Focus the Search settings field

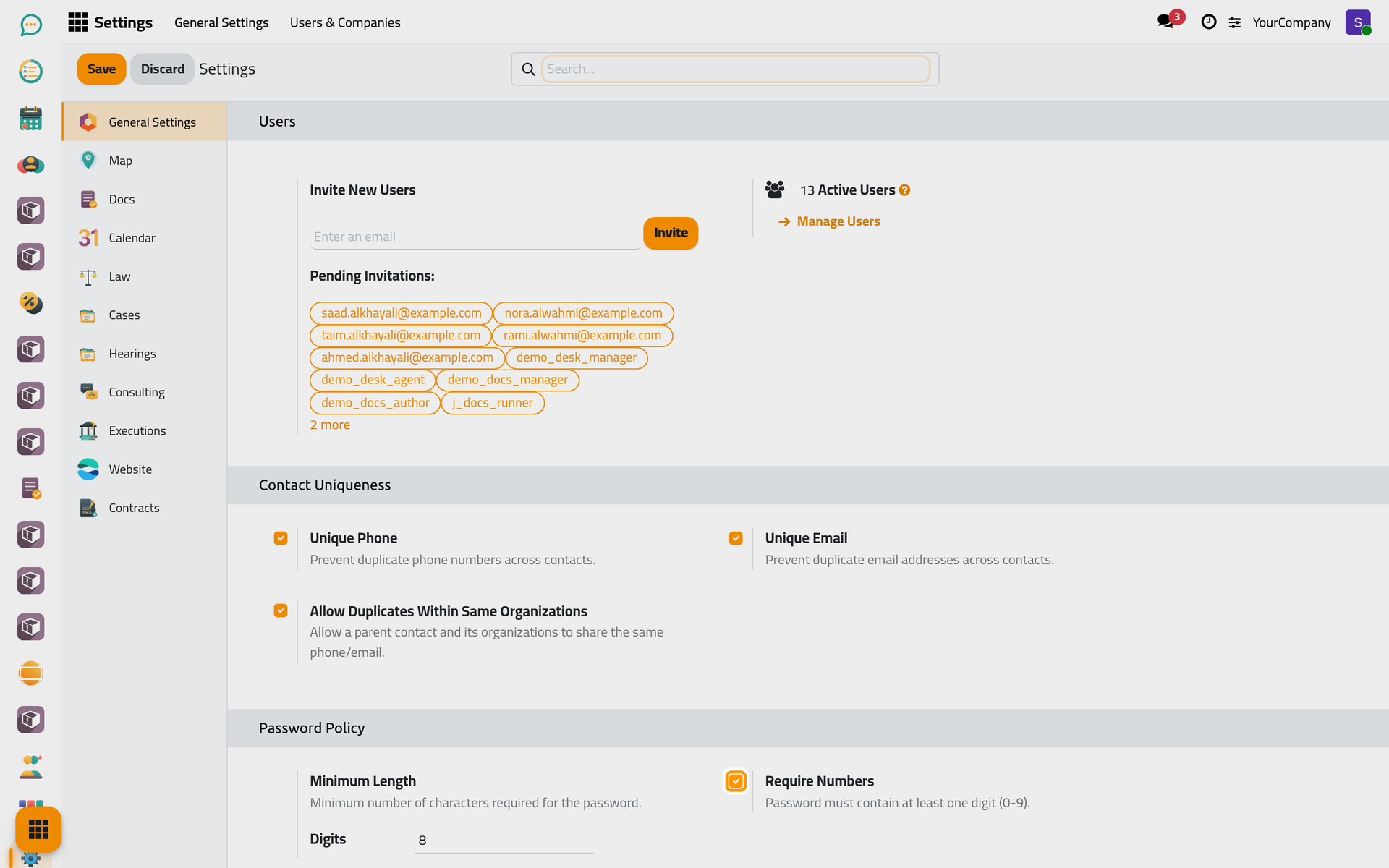(x=736, y=69)
